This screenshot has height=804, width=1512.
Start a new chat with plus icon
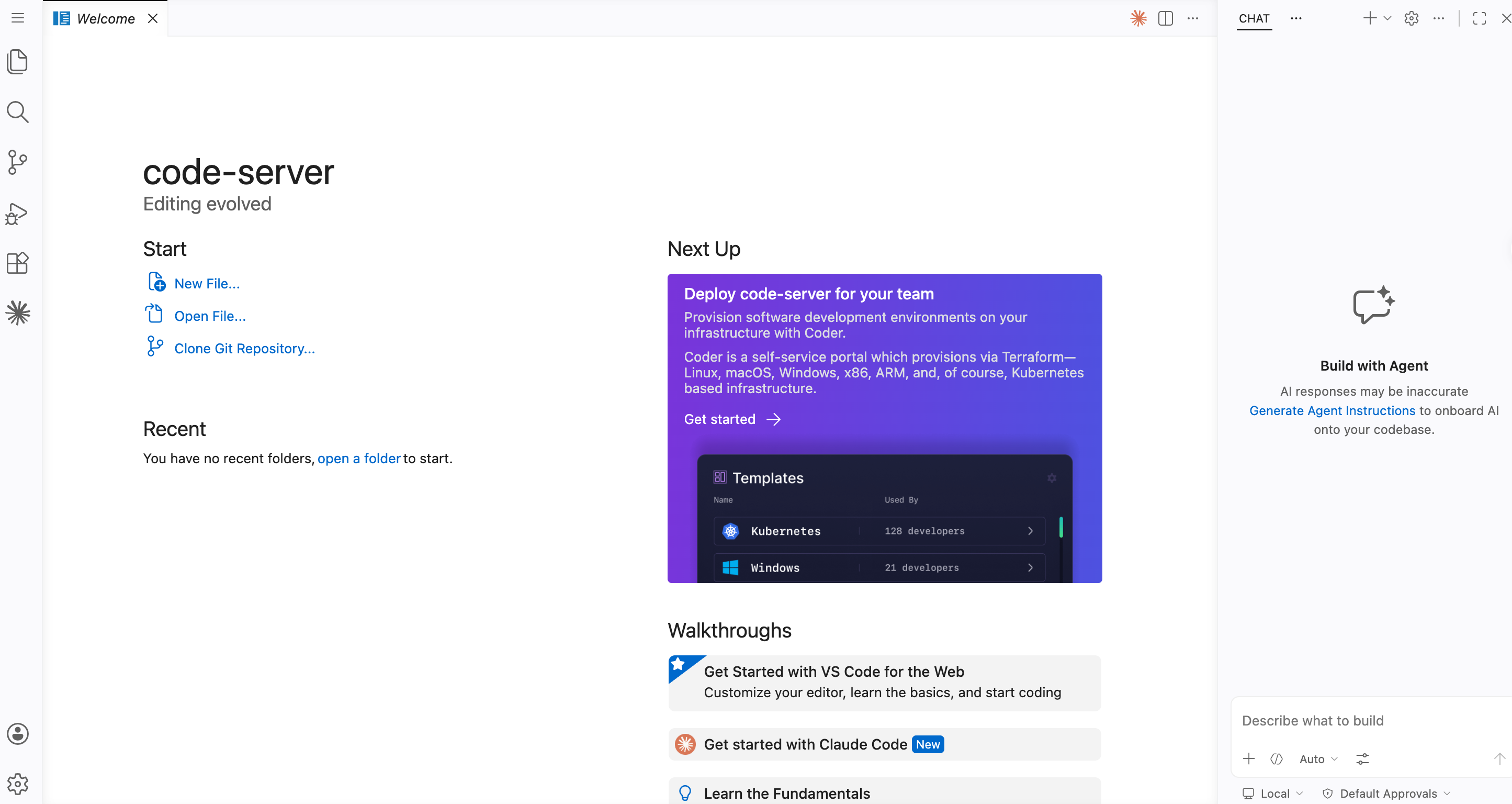tap(1369, 18)
